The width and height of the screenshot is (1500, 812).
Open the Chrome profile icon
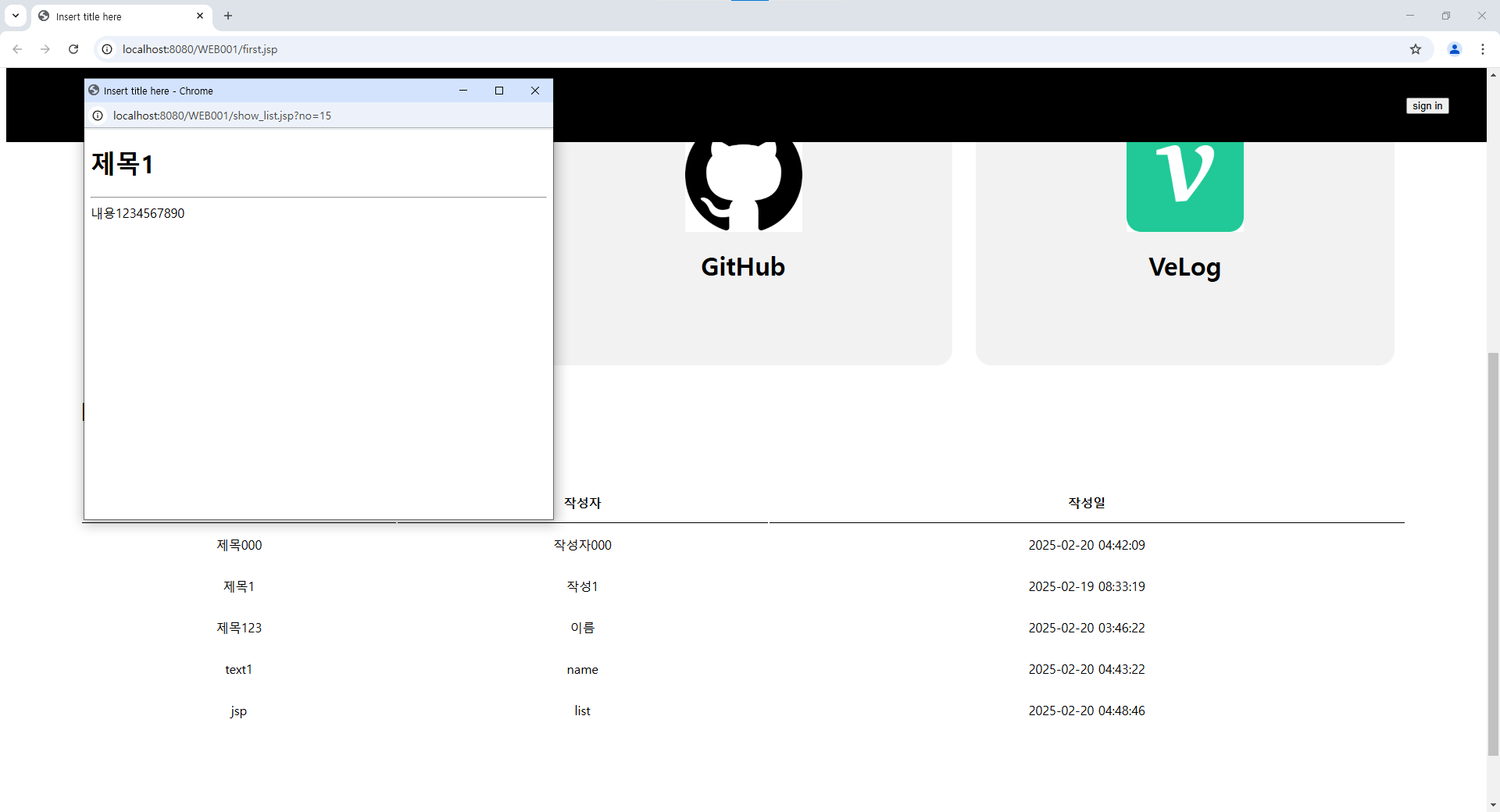pos(1455,49)
